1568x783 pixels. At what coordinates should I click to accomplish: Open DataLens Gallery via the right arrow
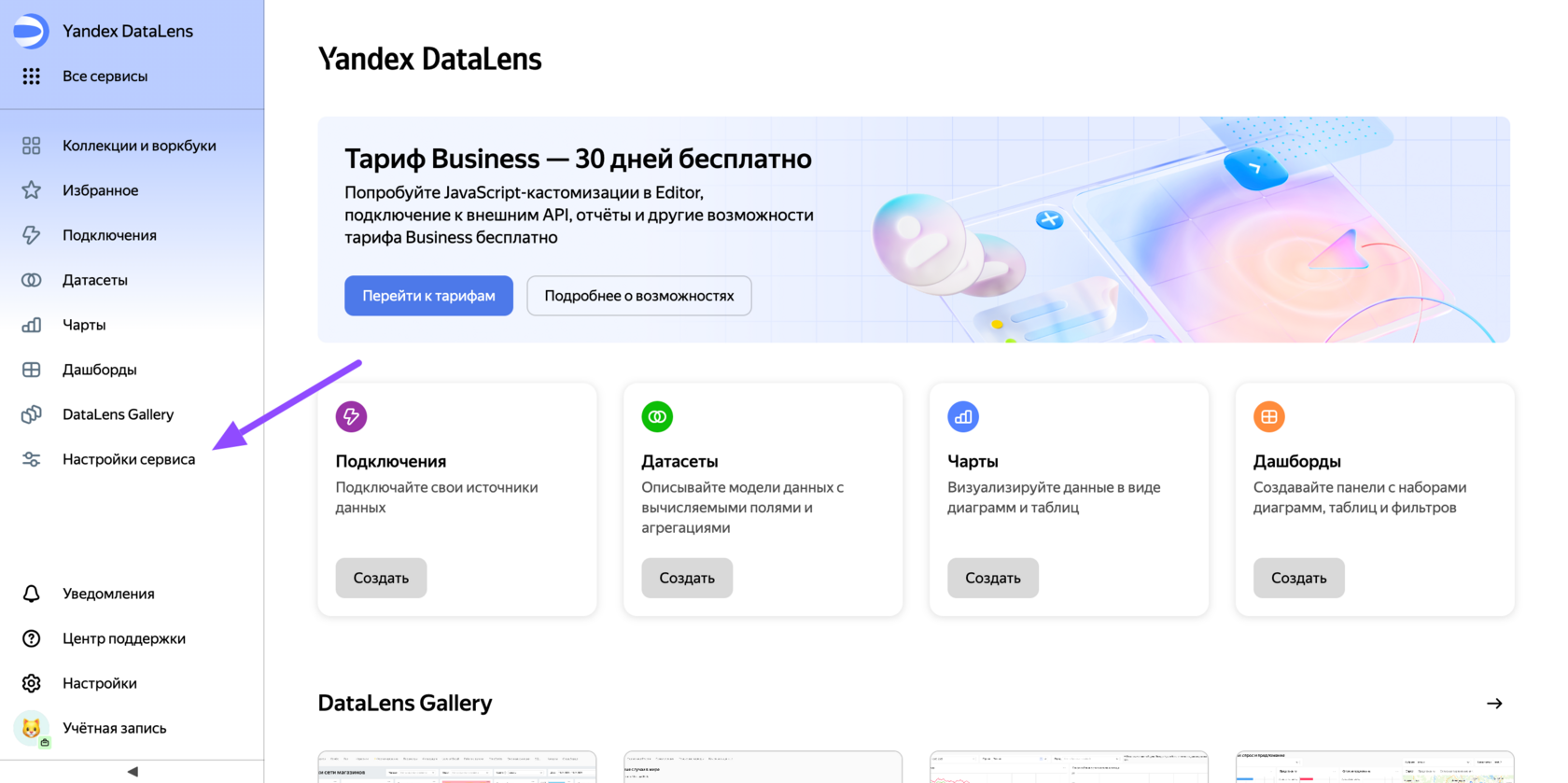(x=1494, y=704)
